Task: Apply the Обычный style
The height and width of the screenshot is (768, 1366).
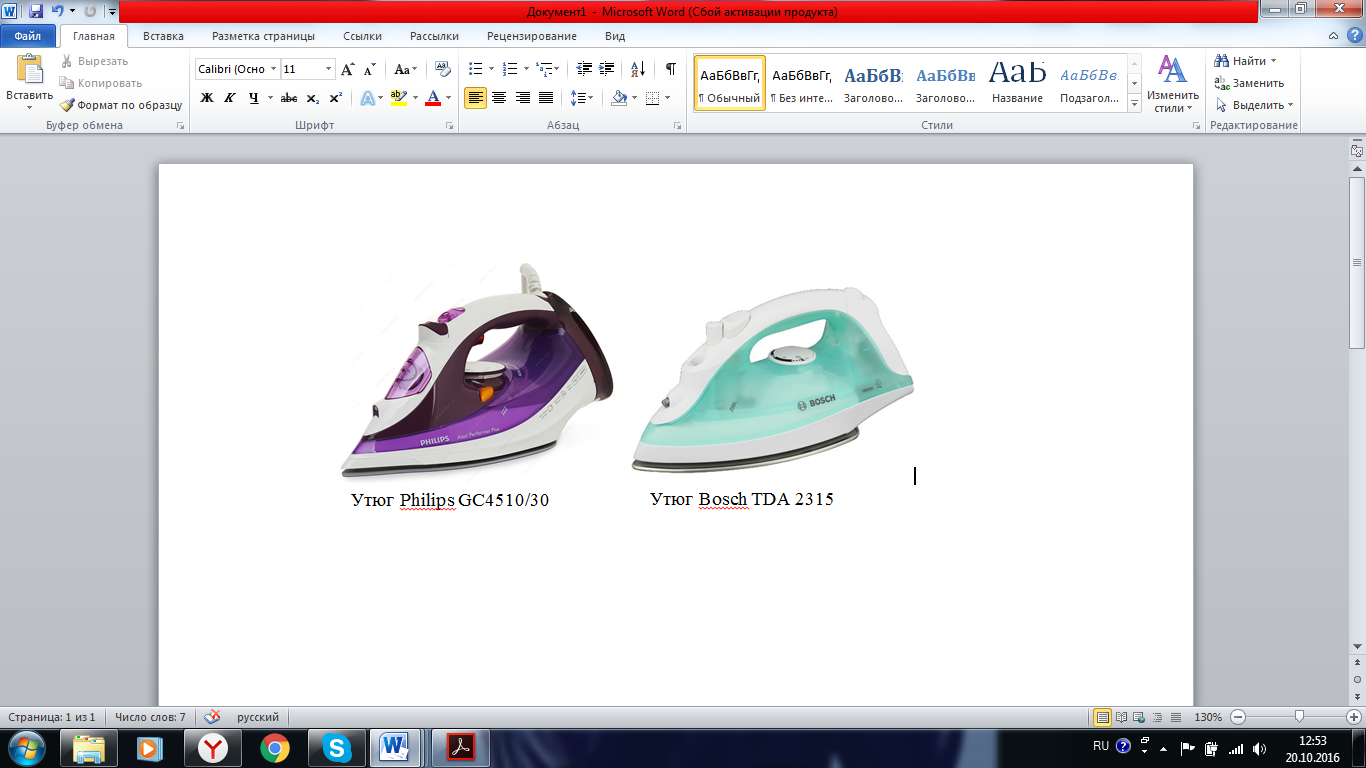Action: tap(730, 82)
